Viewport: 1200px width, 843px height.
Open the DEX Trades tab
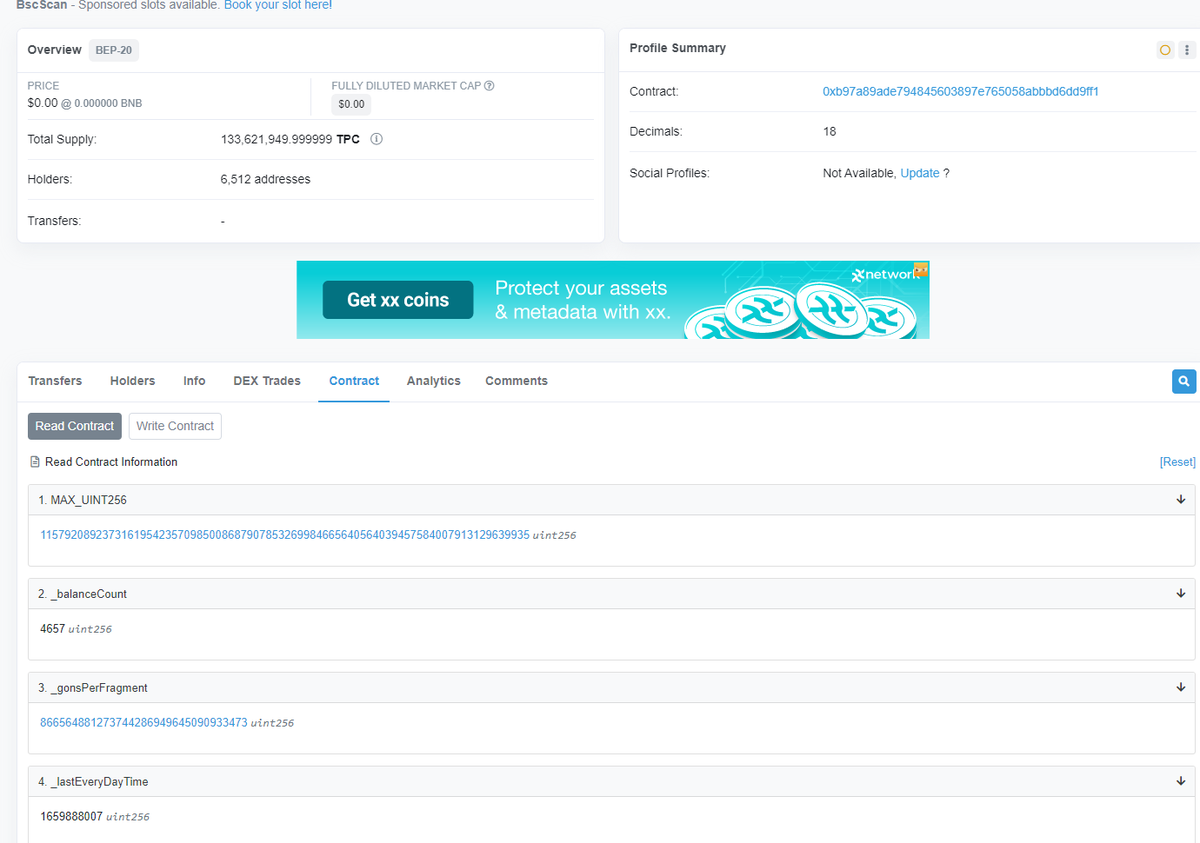pos(266,381)
